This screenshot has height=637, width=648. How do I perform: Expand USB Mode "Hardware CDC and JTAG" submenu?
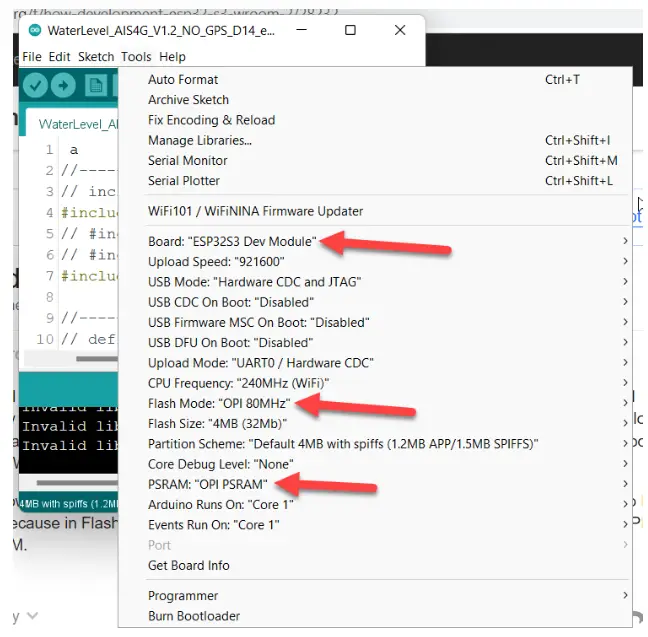point(375,282)
